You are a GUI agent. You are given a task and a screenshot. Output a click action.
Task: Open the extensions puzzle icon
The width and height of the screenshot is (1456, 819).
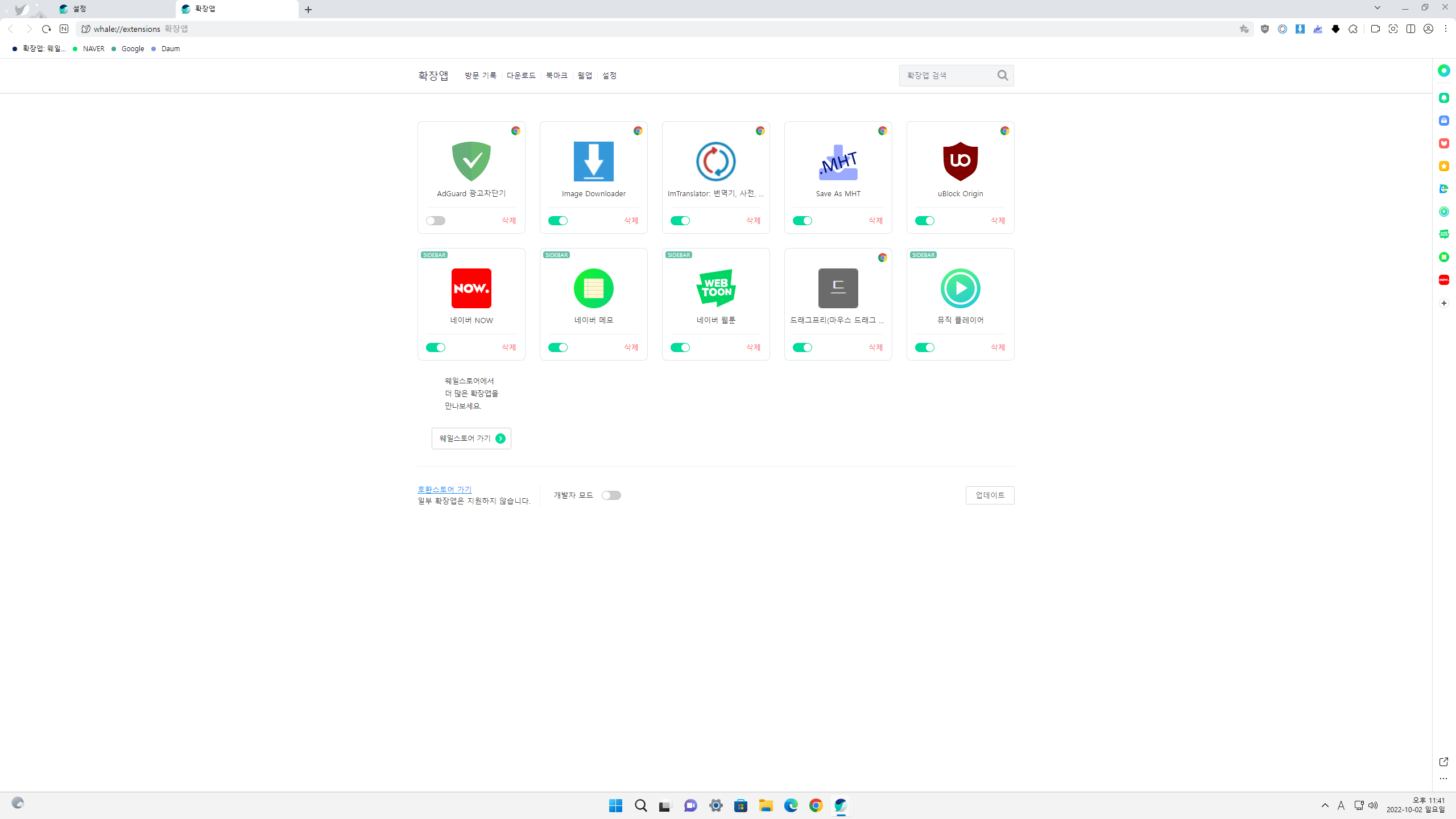[x=1353, y=29]
